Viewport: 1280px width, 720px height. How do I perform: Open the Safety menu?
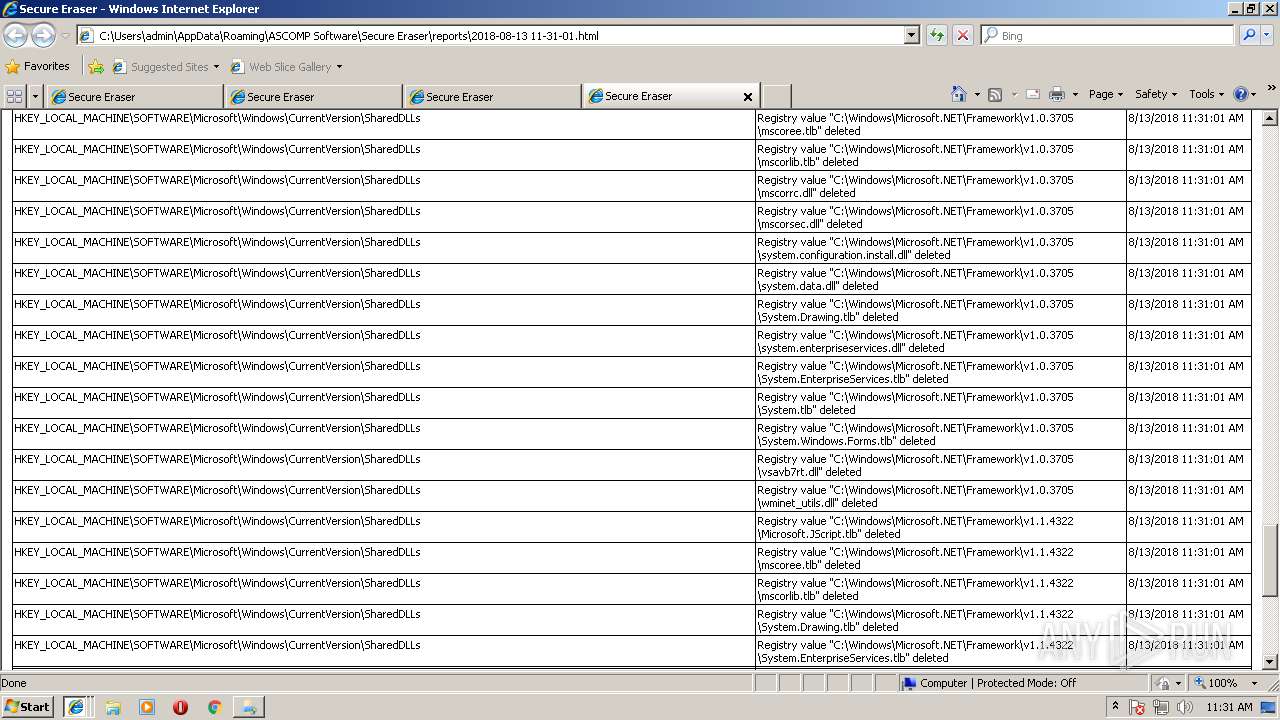(1155, 94)
